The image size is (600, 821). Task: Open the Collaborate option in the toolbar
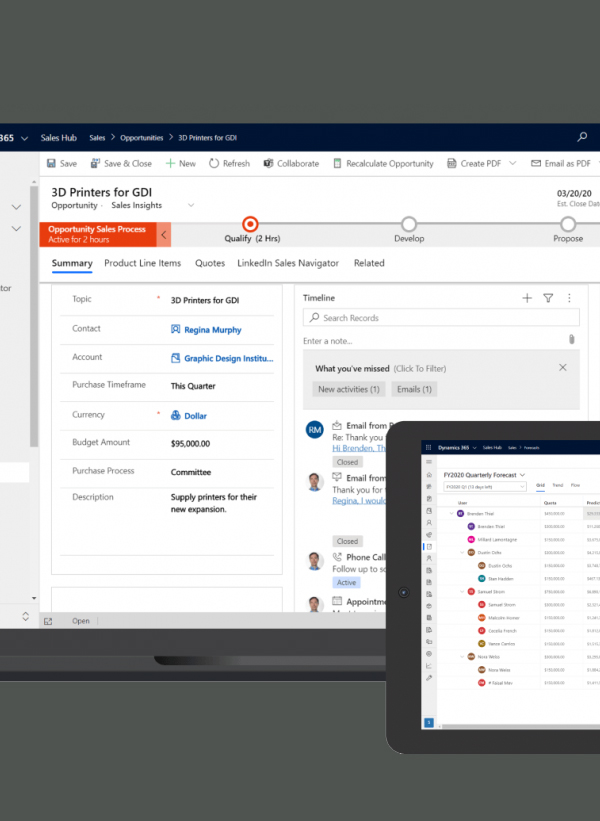291,163
